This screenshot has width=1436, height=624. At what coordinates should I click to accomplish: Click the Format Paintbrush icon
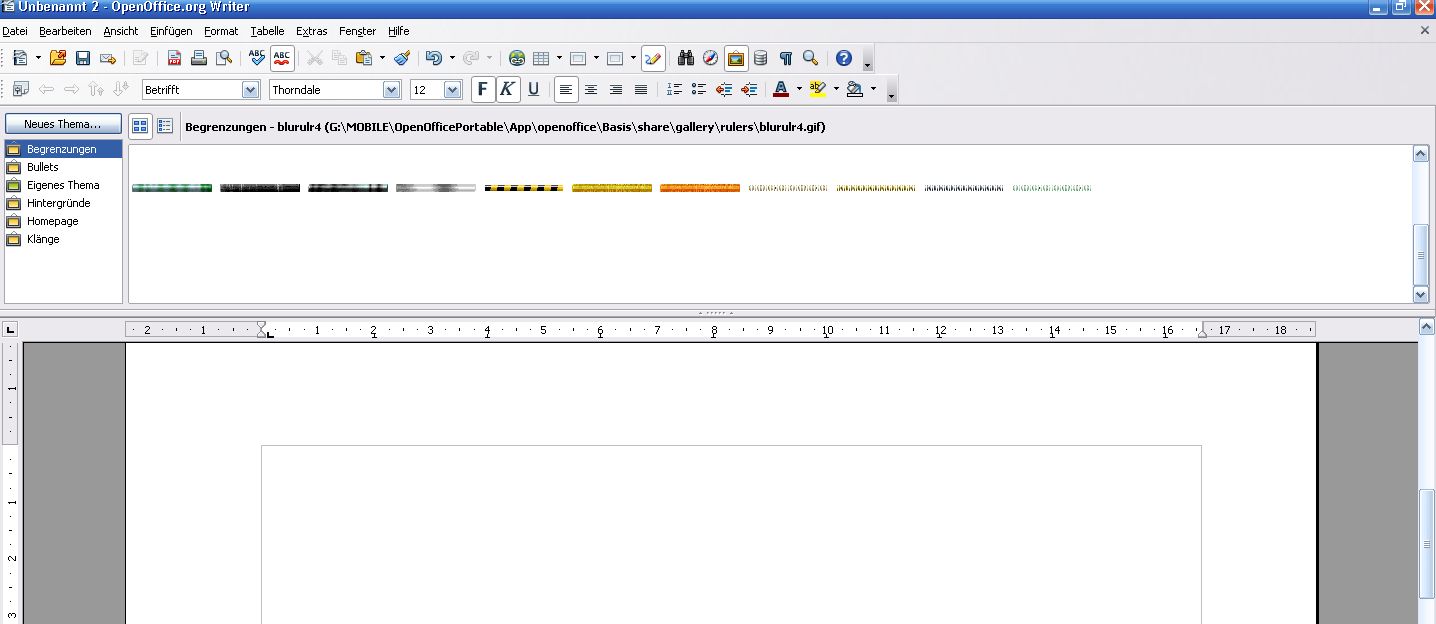coord(401,58)
